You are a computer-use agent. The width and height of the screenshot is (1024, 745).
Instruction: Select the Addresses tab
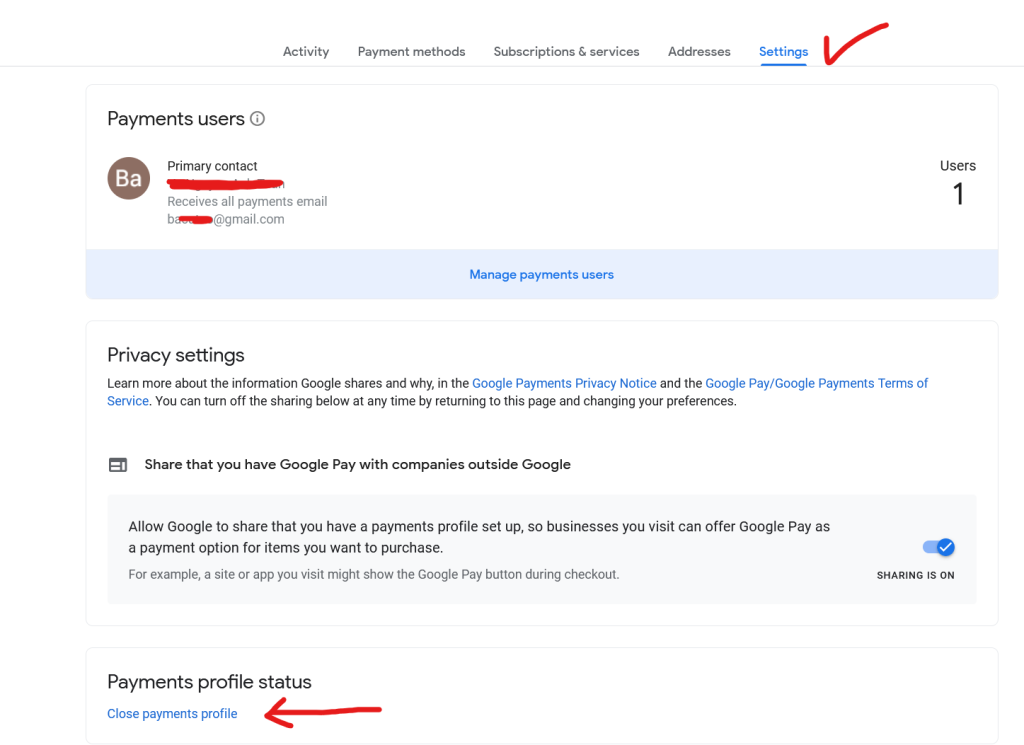pyautogui.click(x=699, y=52)
